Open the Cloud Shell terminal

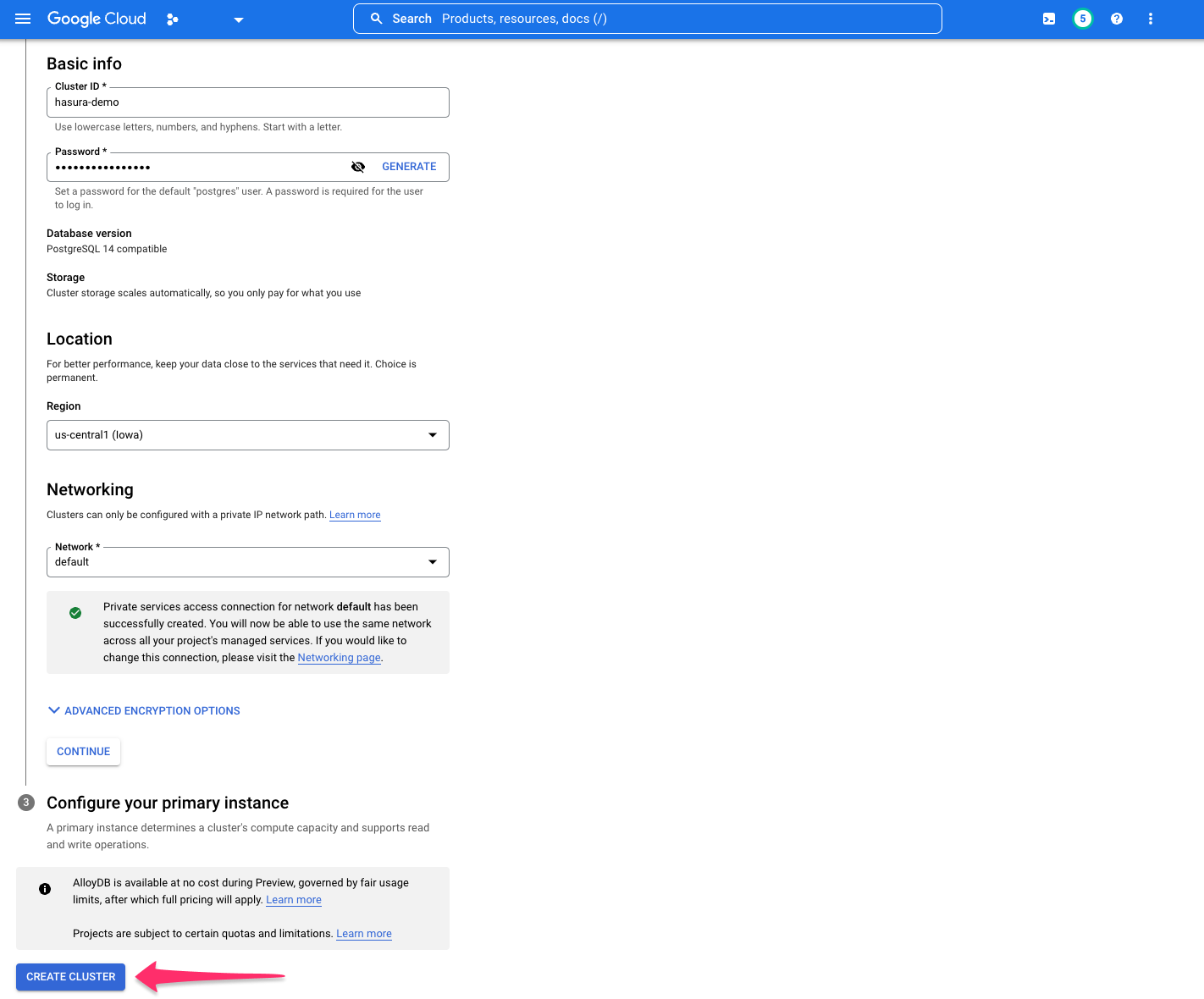[1048, 18]
